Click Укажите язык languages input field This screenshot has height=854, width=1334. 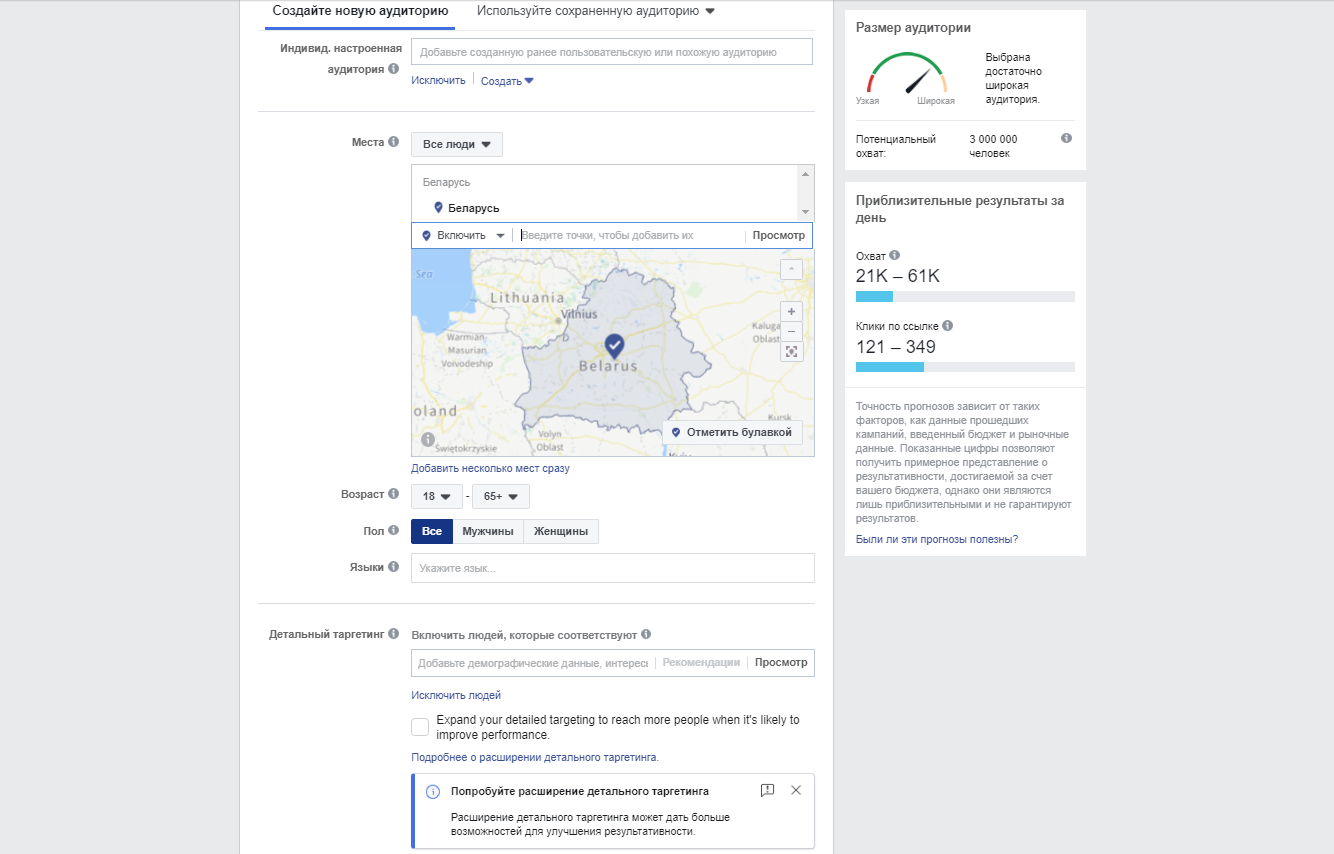coord(613,568)
